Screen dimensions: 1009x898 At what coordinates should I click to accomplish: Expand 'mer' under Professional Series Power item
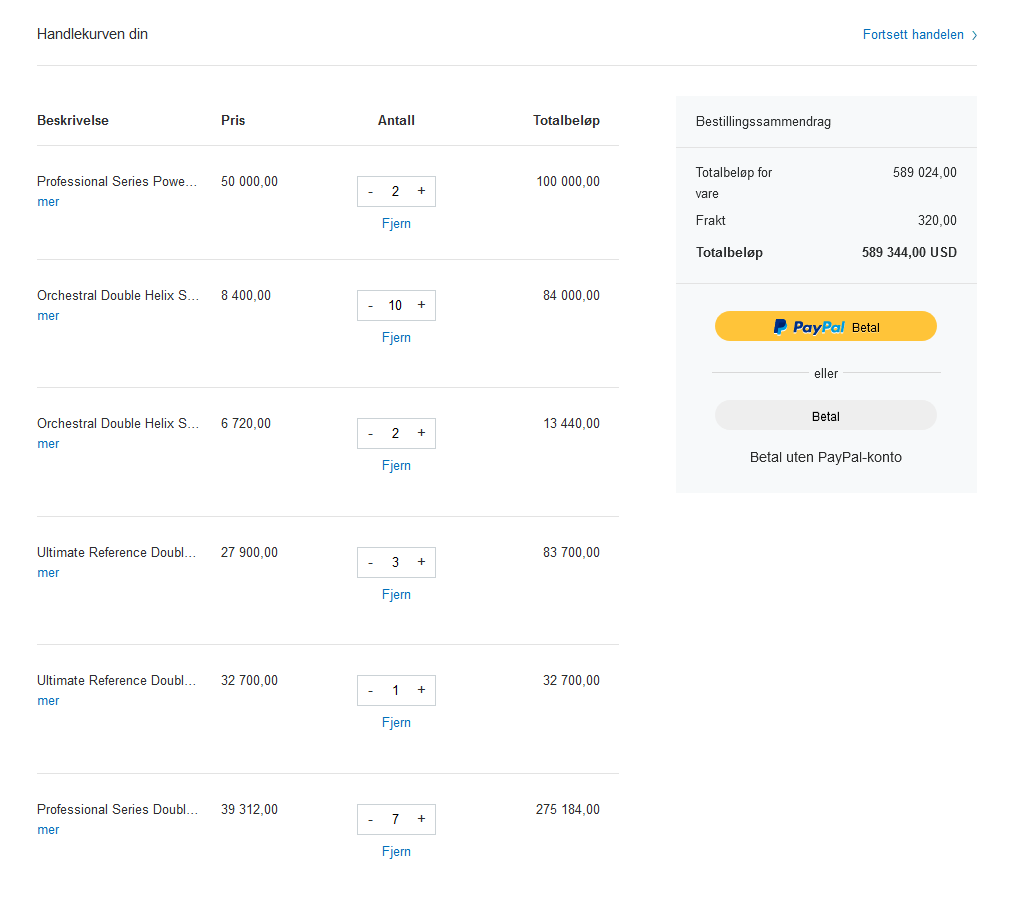point(48,202)
